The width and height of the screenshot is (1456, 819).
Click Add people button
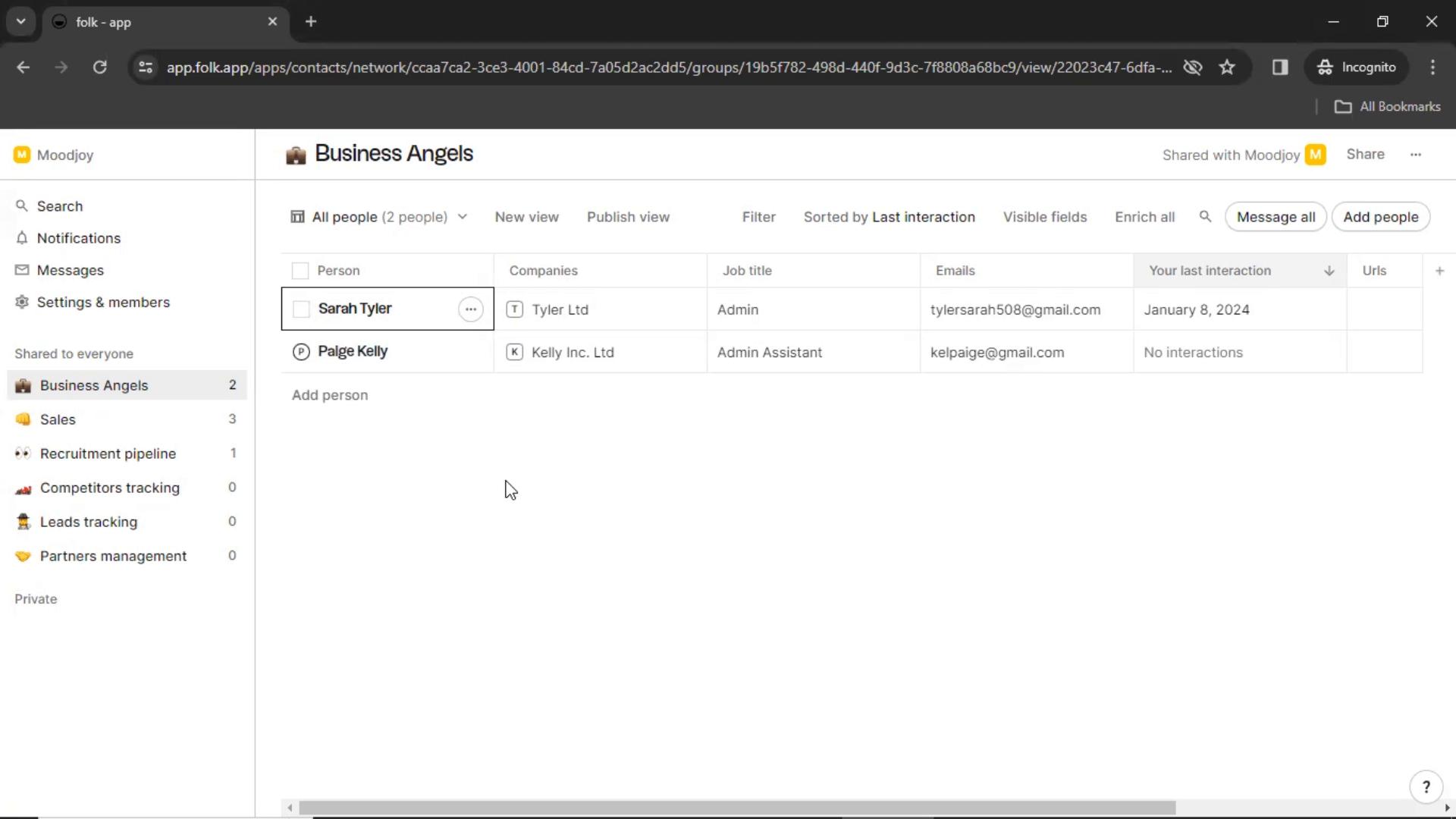[1381, 216]
